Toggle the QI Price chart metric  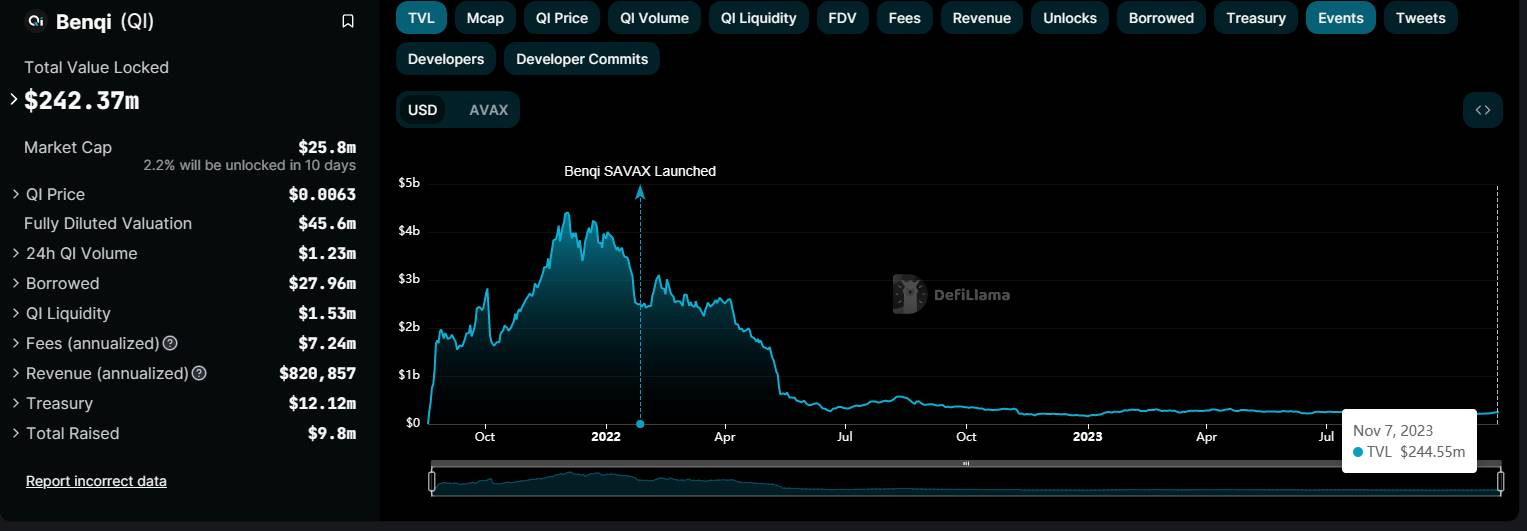point(562,18)
